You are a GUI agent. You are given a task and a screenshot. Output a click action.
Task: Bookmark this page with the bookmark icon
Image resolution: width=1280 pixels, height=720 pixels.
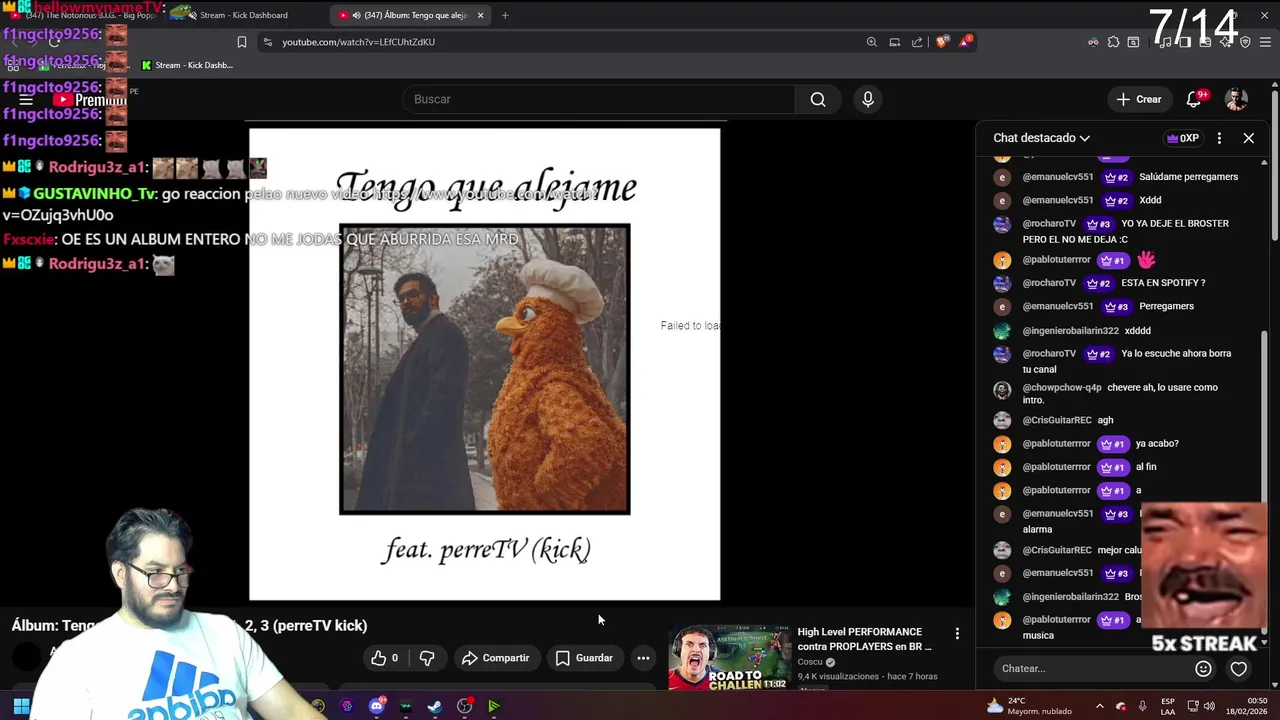tap(241, 42)
